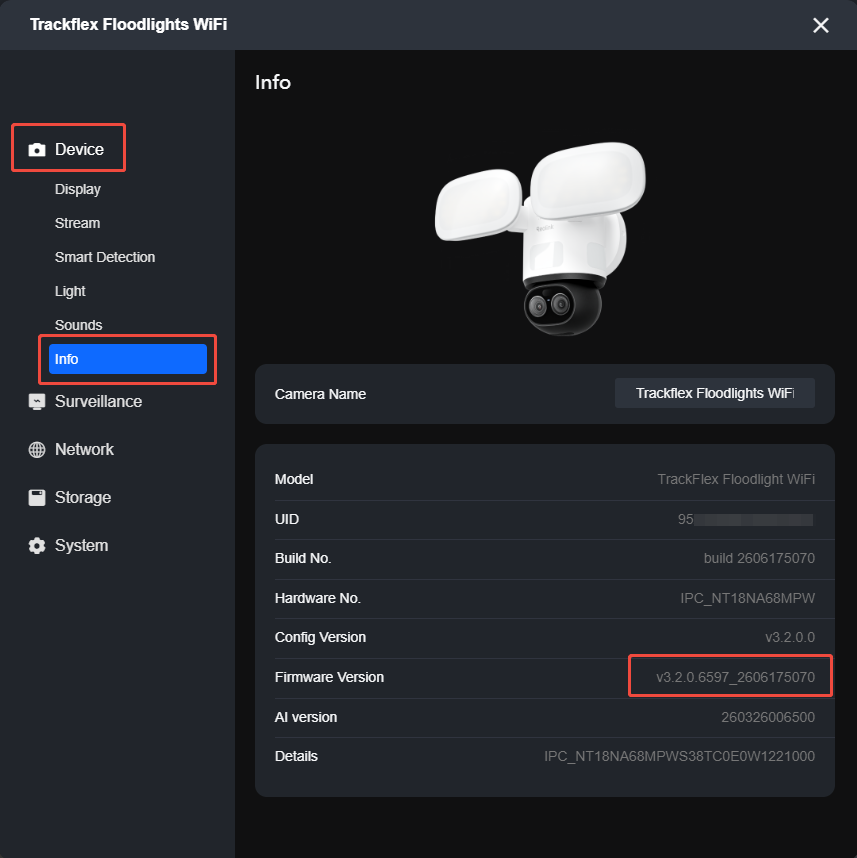The height and width of the screenshot is (858, 857).
Task: Expand the Network section label
Action: [84, 450]
